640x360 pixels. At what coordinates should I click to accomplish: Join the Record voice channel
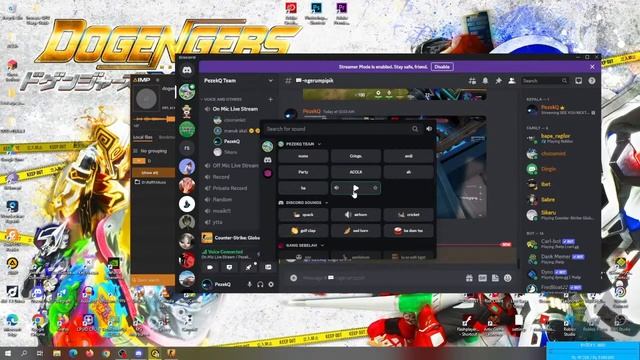coord(221,177)
